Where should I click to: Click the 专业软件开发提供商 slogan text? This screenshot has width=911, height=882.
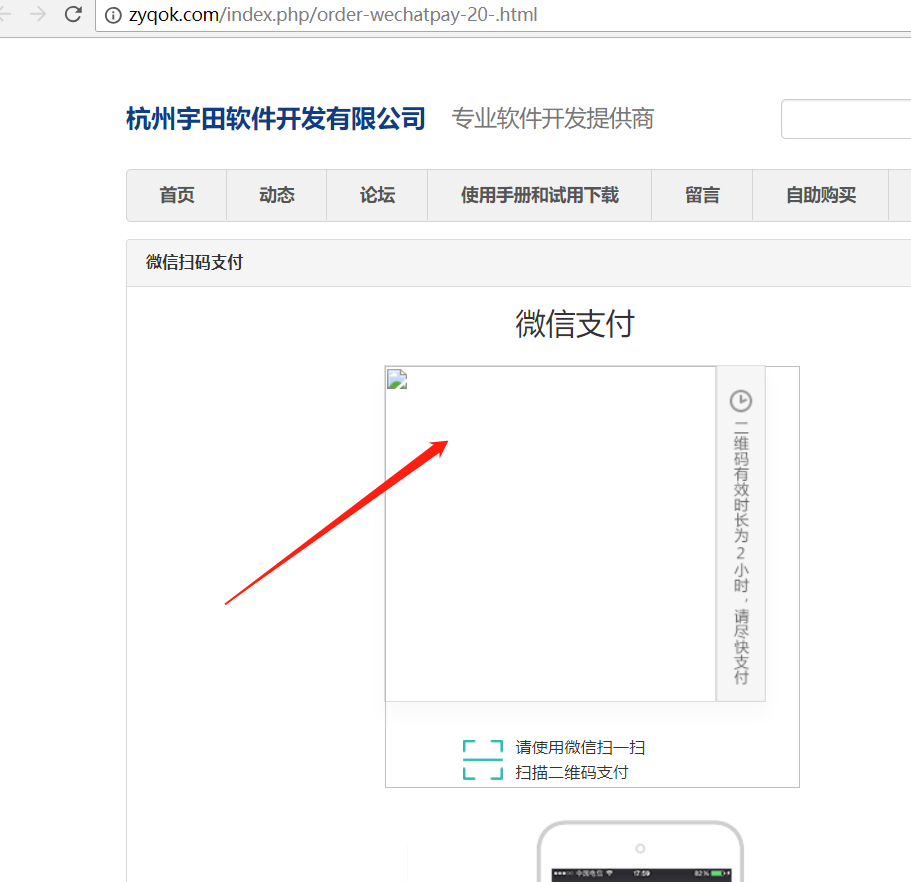tap(553, 119)
